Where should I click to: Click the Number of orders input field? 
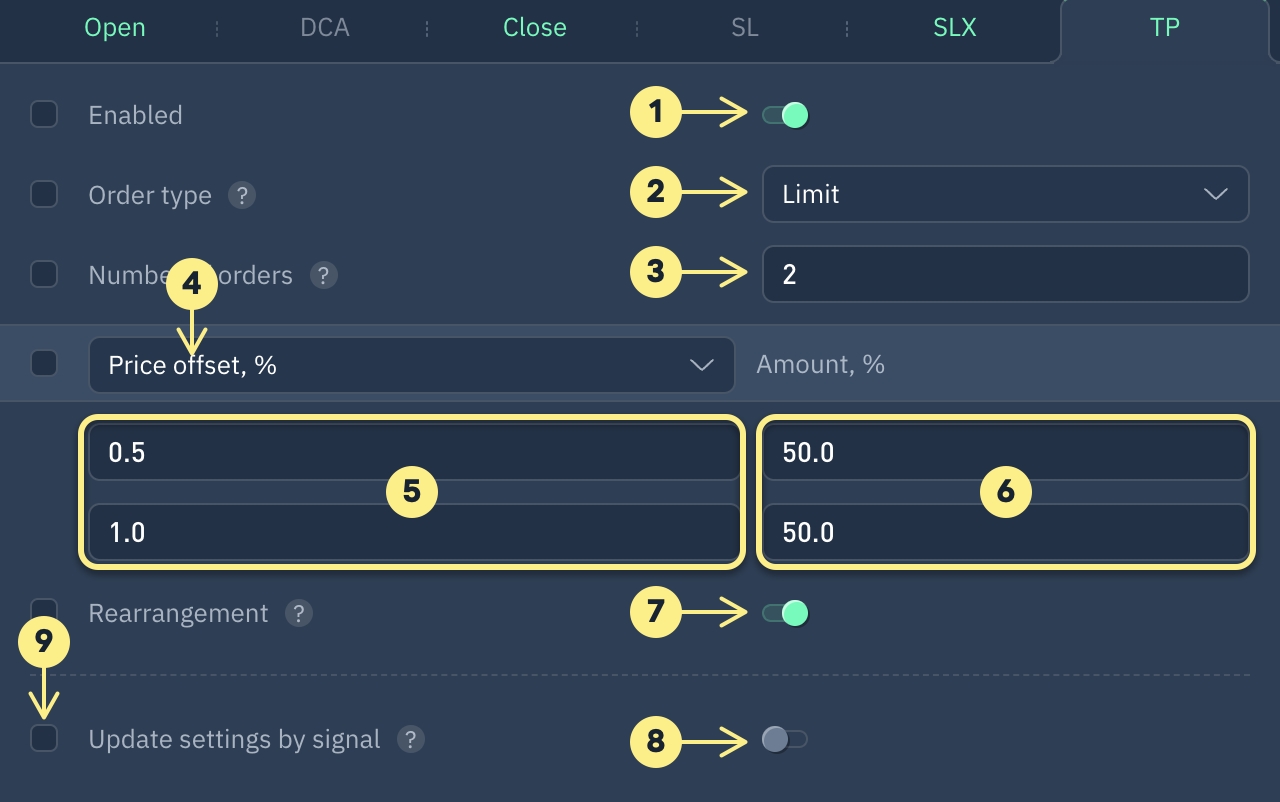click(1005, 274)
